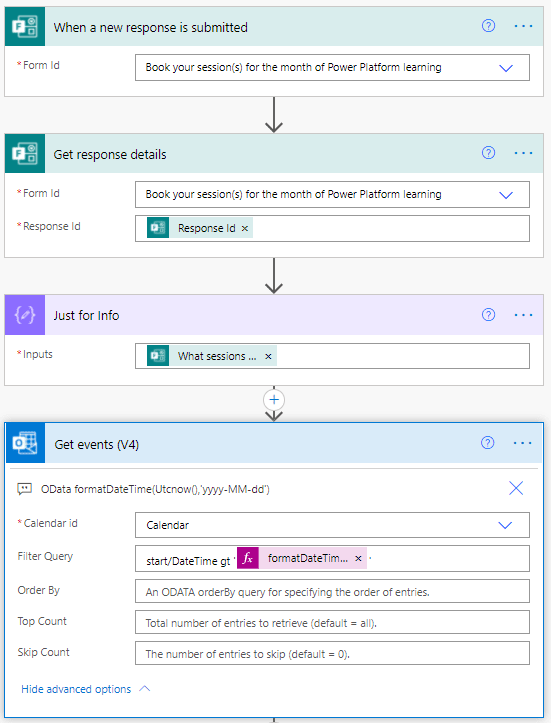Open the ellipsis menu of 'Just for Info'

pos(523,315)
